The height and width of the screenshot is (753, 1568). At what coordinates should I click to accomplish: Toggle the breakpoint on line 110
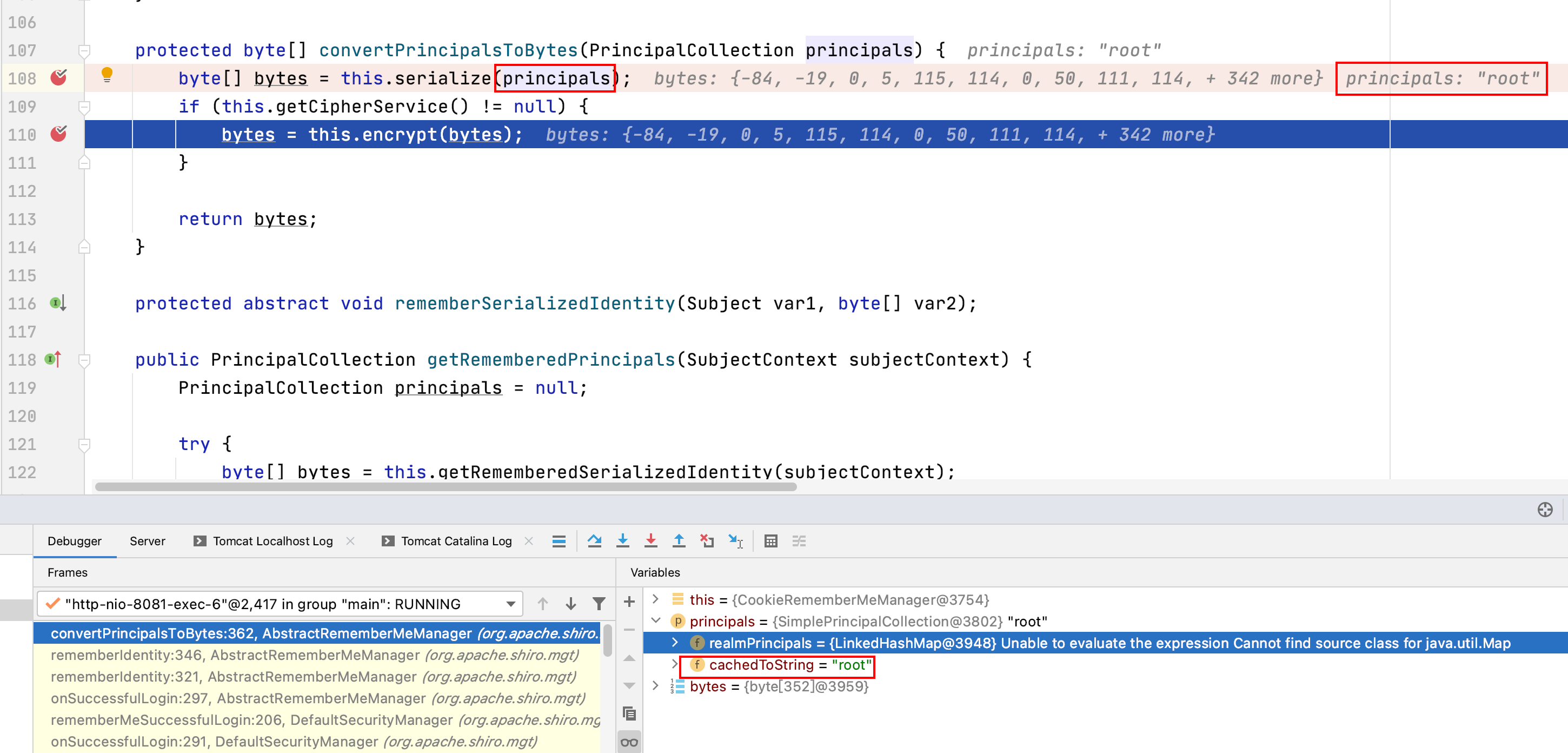58,134
